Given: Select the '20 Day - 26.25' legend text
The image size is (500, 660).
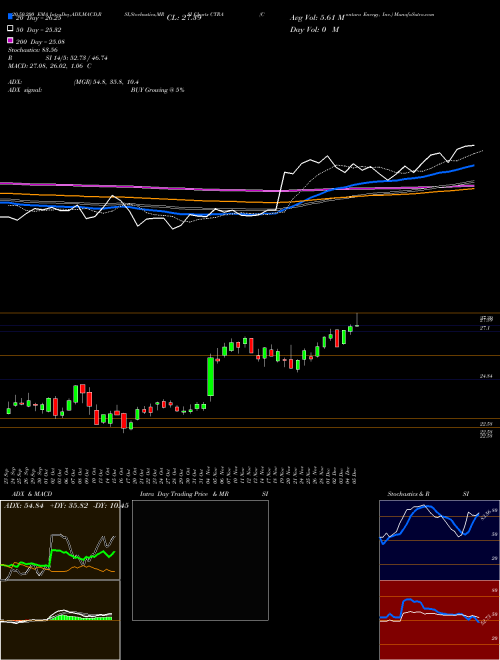Looking at the screenshot, I should coord(39,19).
